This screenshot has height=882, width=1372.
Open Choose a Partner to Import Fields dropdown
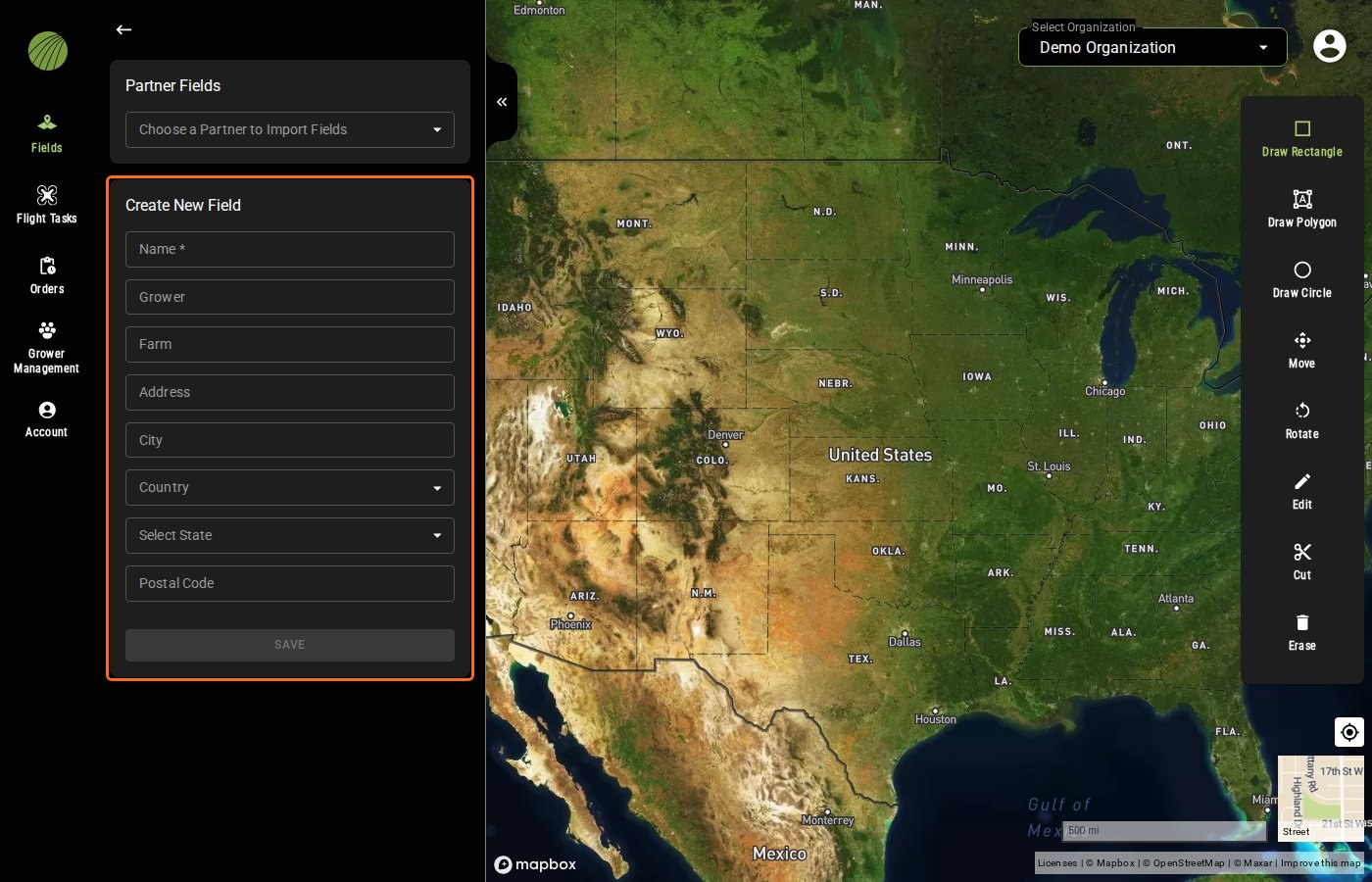[x=290, y=129]
